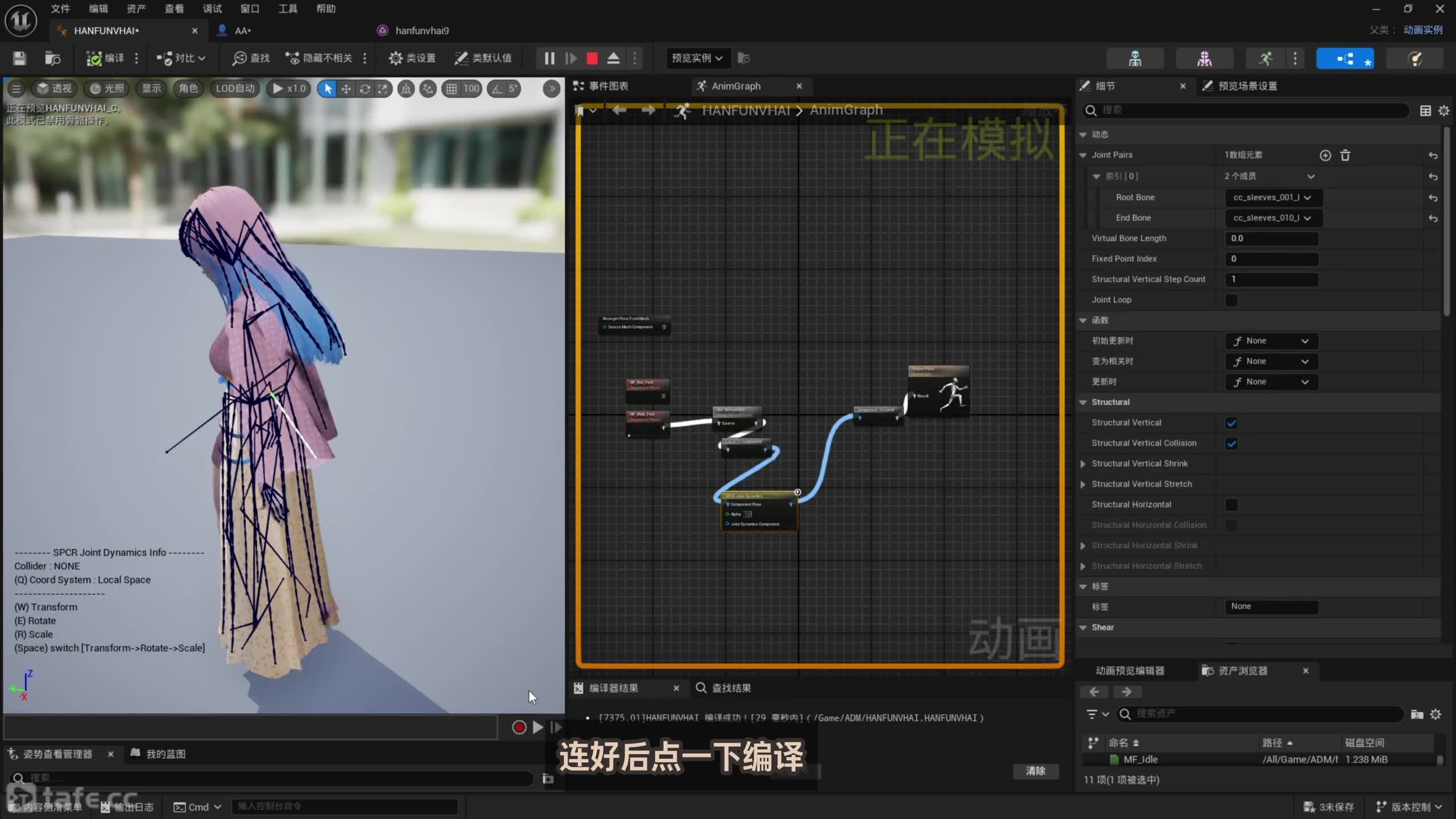The image size is (1456, 819).
Task: Click the 清除 button in compiler results
Action: tap(1035, 771)
